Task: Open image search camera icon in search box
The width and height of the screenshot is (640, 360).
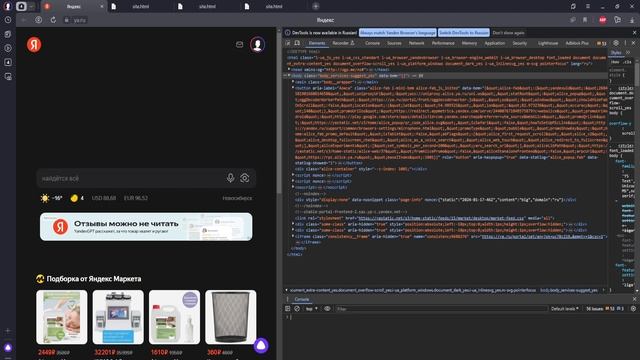Action: click(244, 178)
